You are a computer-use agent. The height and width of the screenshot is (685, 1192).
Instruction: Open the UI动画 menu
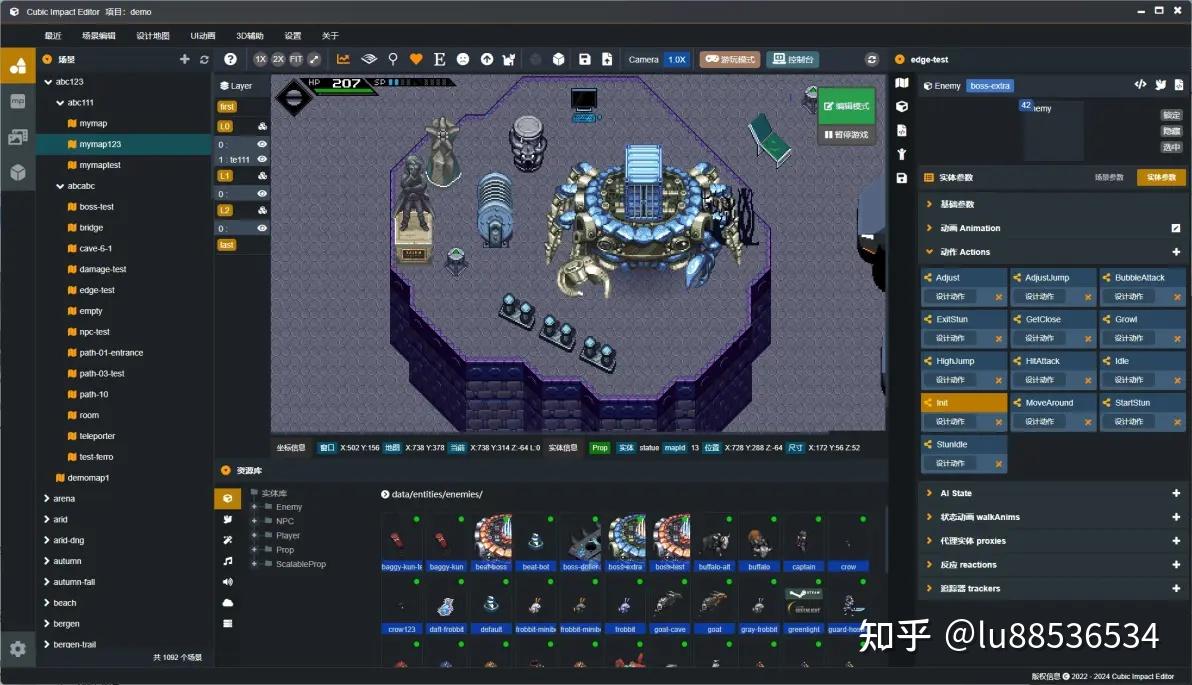[x=203, y=36]
